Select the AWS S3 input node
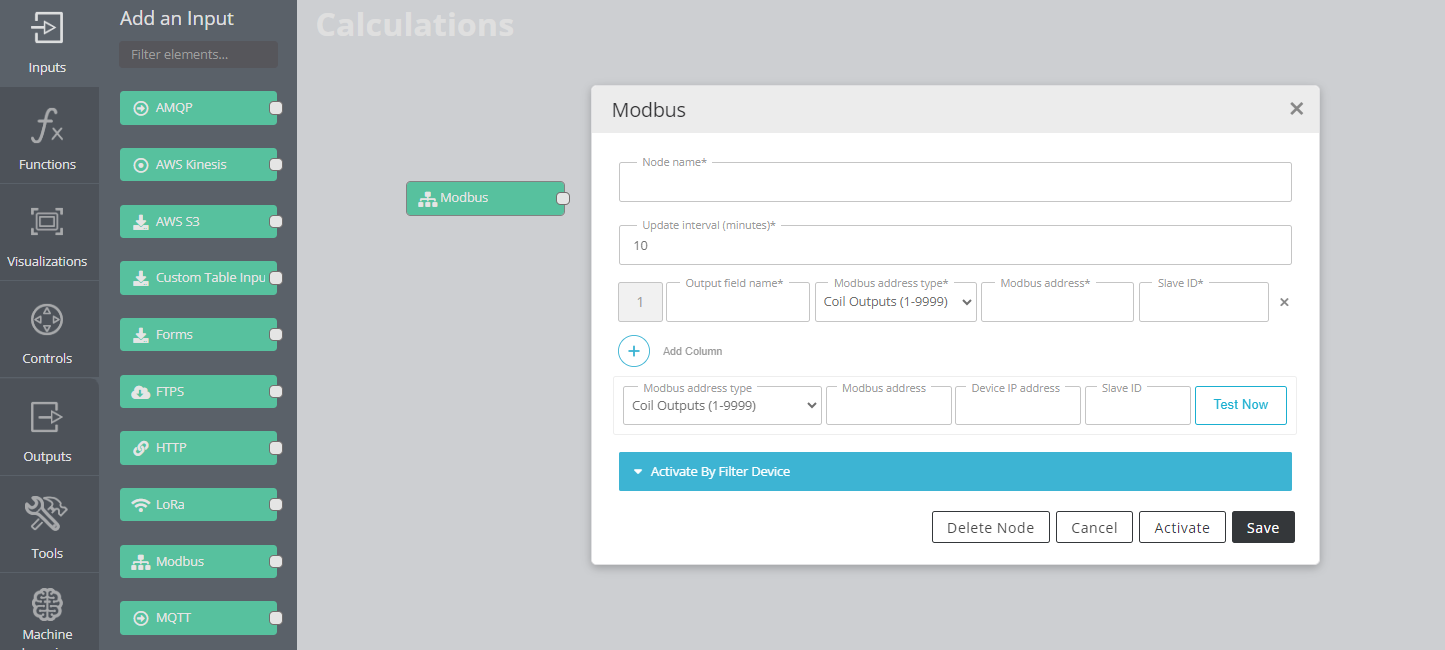This screenshot has height=650, width=1445. 198,221
